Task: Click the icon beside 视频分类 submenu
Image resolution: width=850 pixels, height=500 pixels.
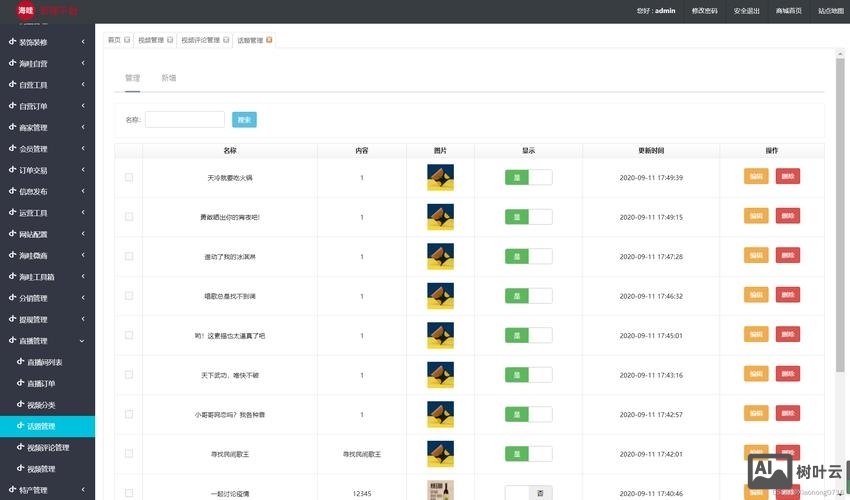Action: (21, 404)
